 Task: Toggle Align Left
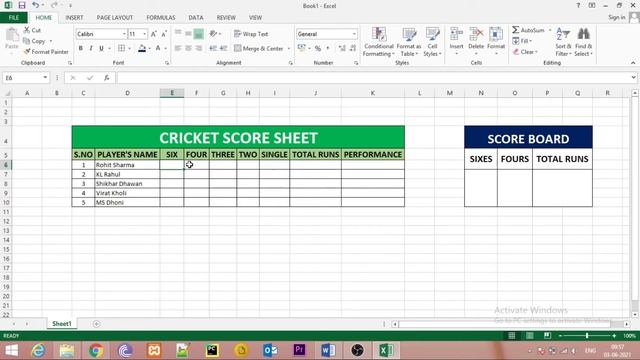pyautogui.click(x=178, y=48)
